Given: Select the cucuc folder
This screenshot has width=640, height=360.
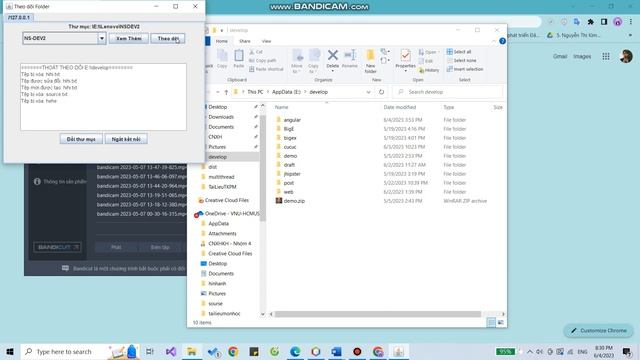Looking at the screenshot, I should pyautogui.click(x=290, y=147).
